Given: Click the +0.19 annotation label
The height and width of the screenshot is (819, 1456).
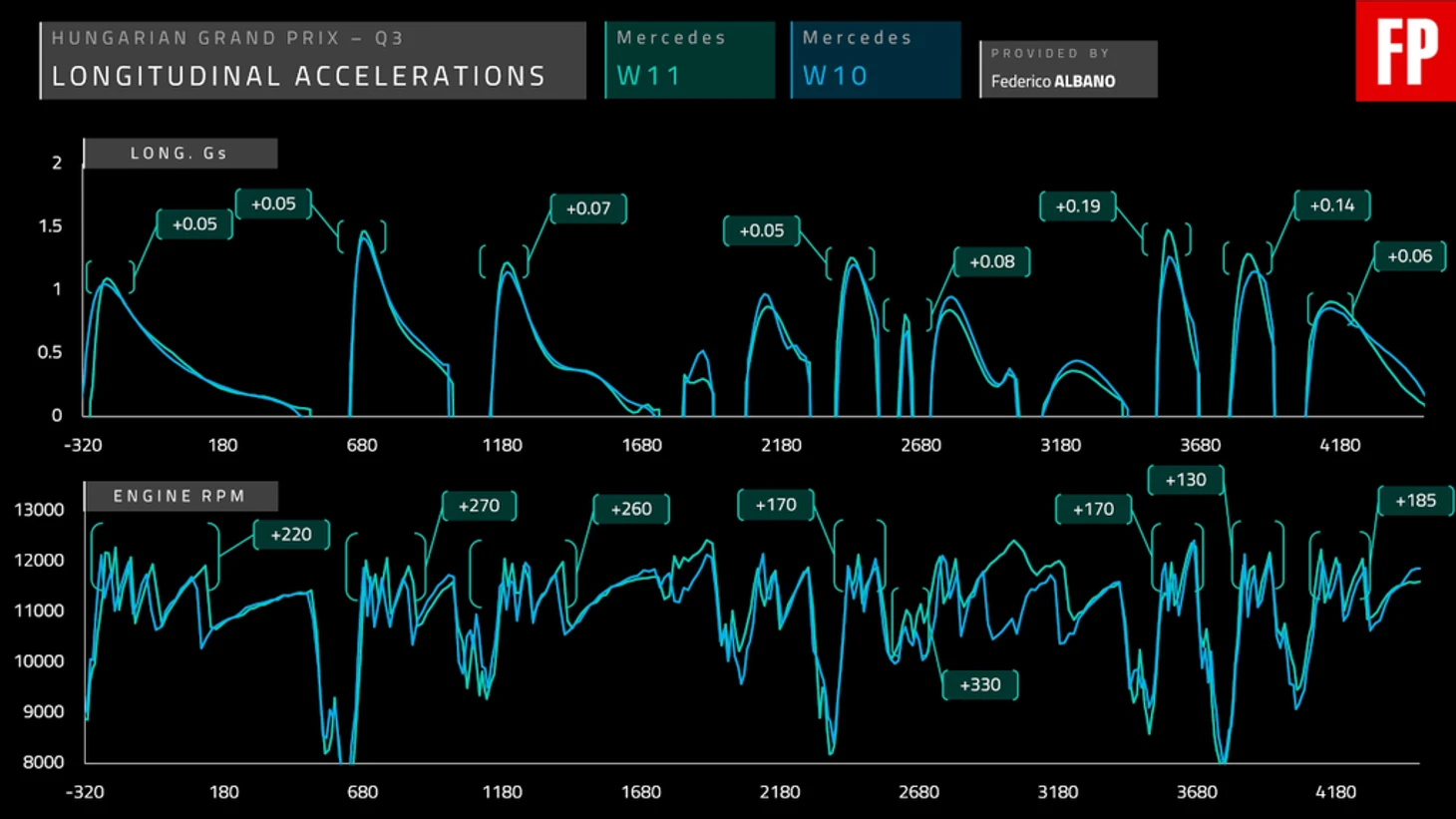Looking at the screenshot, I should pyautogui.click(x=1077, y=206).
